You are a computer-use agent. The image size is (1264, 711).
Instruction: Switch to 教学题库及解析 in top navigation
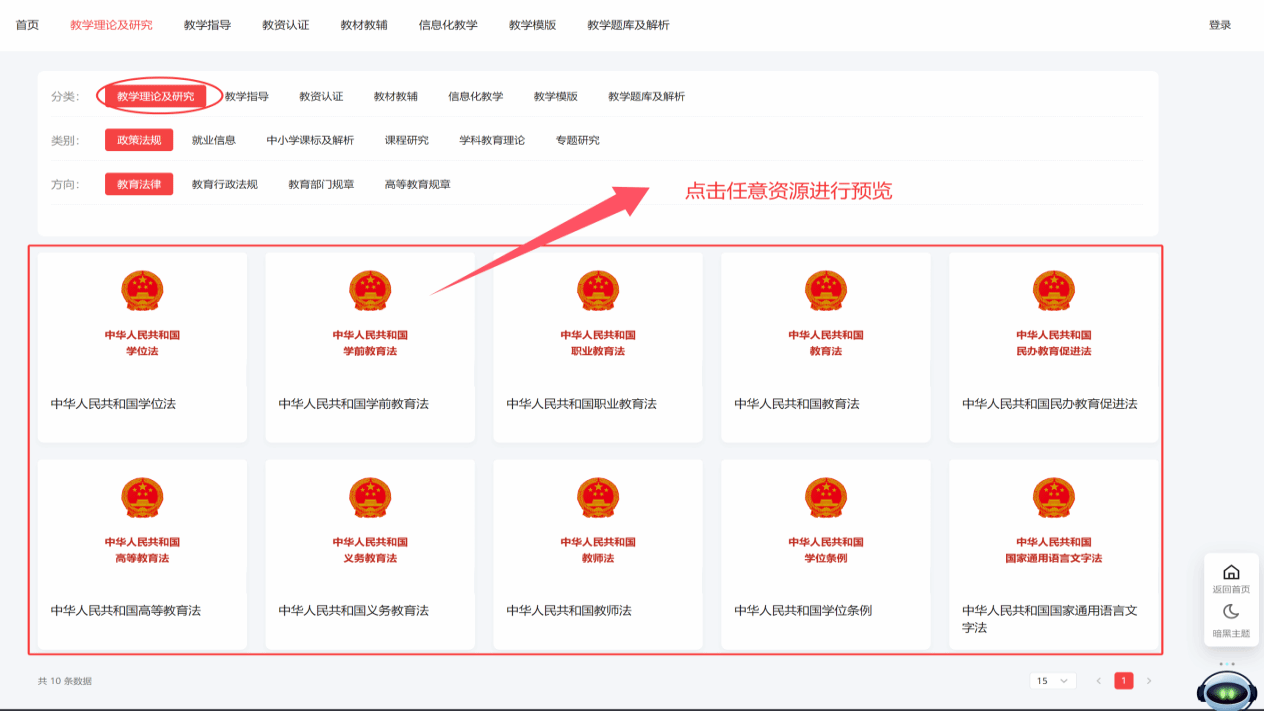pos(628,25)
